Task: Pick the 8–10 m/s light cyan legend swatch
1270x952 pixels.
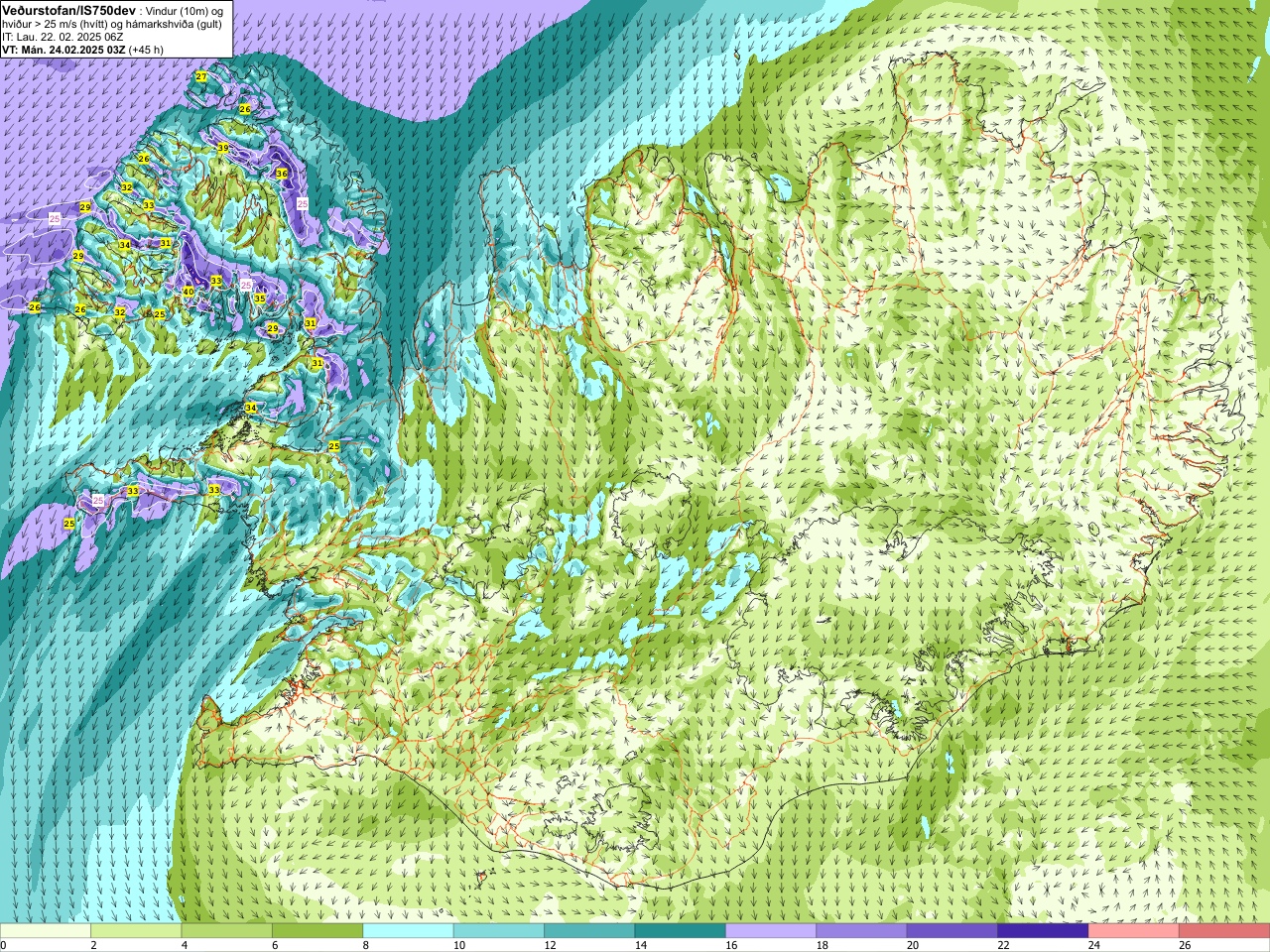Action: click(408, 931)
